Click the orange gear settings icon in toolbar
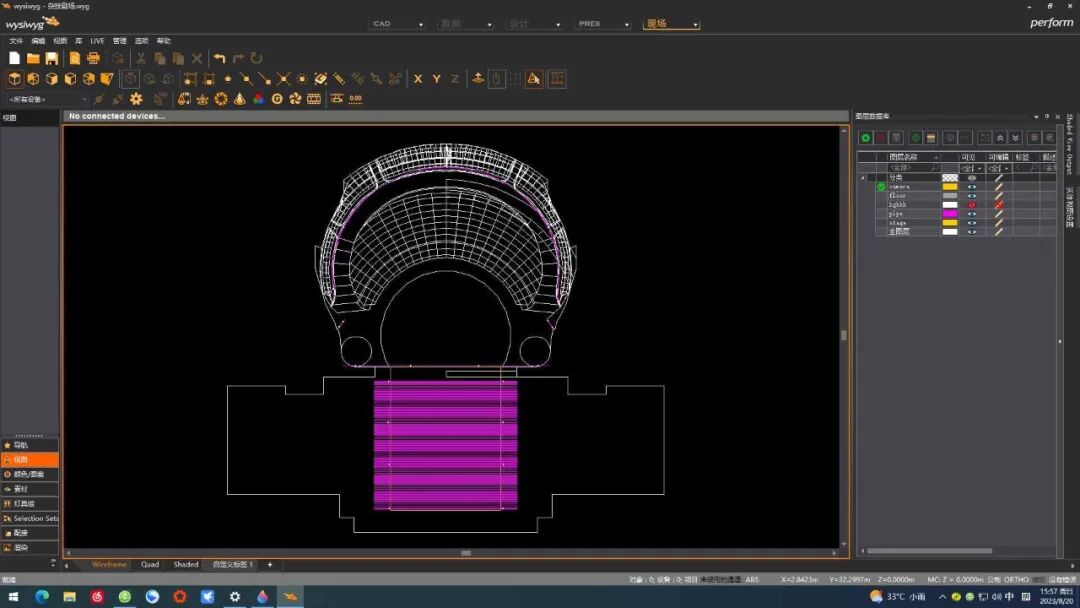The width and height of the screenshot is (1080, 608). (x=136, y=99)
